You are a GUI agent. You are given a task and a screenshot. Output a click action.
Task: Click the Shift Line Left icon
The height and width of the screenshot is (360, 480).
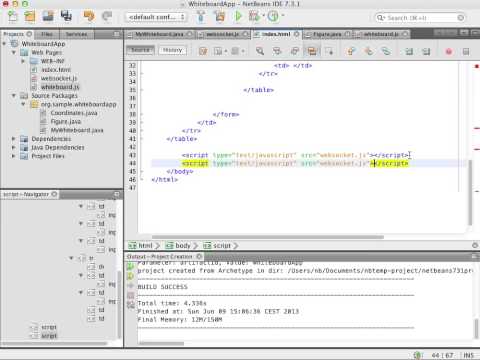tap(409, 51)
